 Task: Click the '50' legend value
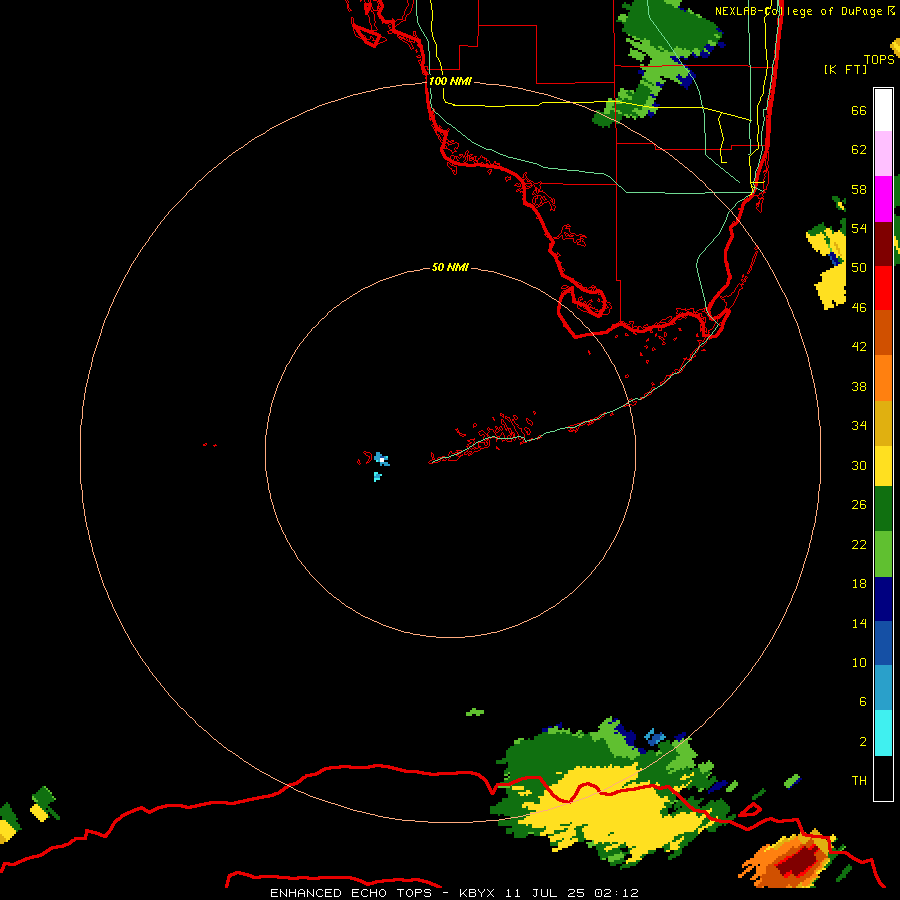point(859,267)
